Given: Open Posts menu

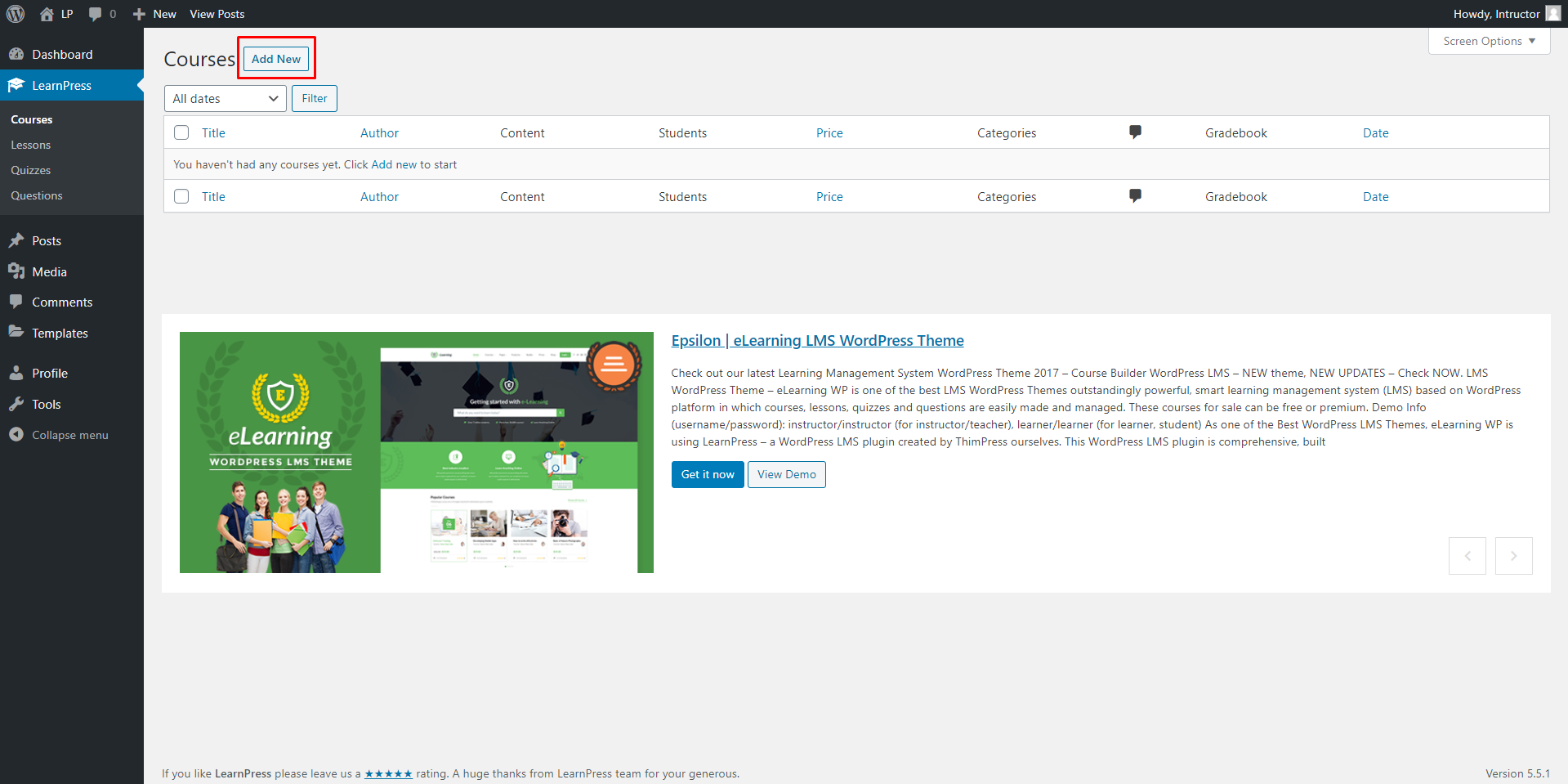Looking at the screenshot, I should click(47, 240).
